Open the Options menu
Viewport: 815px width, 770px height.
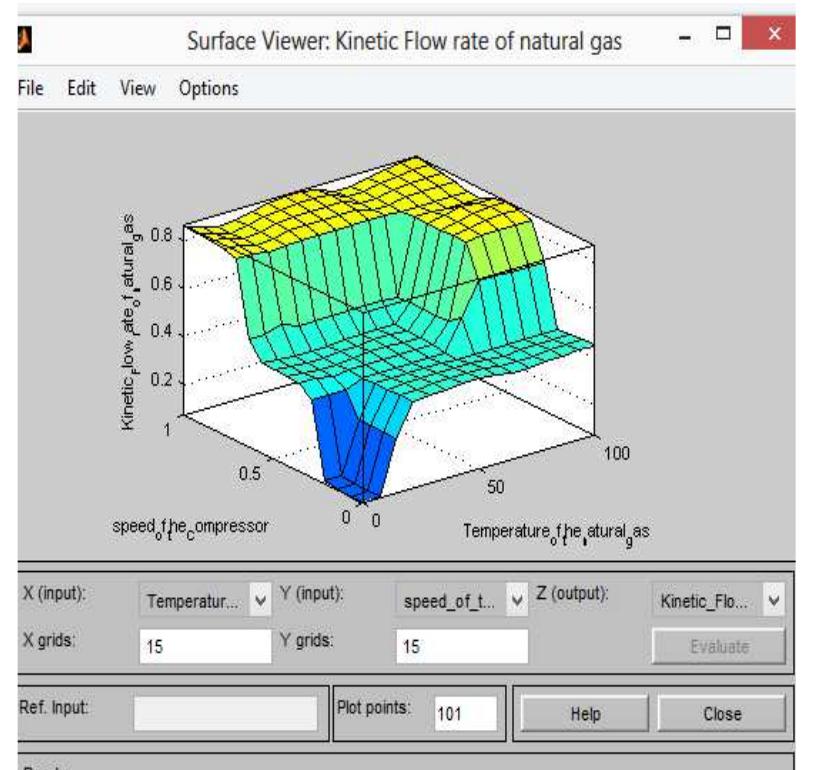click(208, 88)
